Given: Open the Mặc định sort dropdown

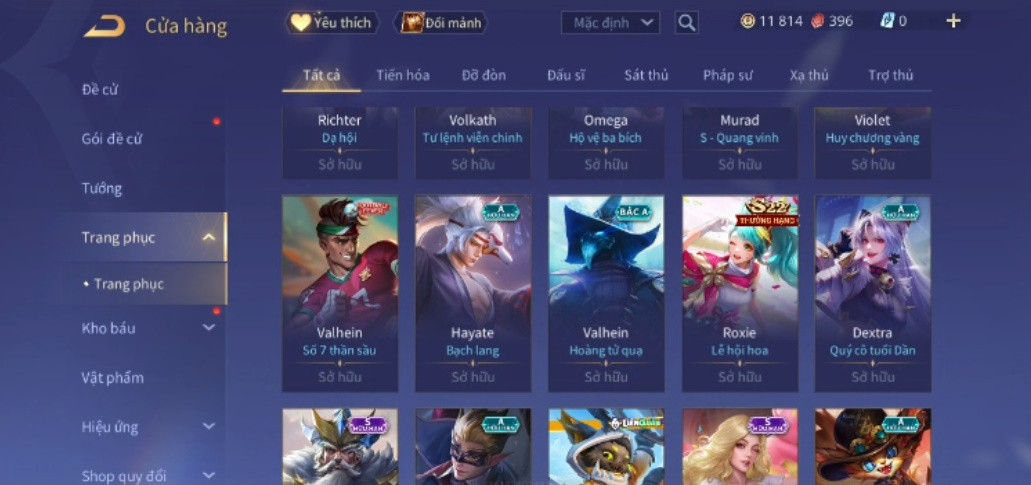Looking at the screenshot, I should tap(610, 23).
